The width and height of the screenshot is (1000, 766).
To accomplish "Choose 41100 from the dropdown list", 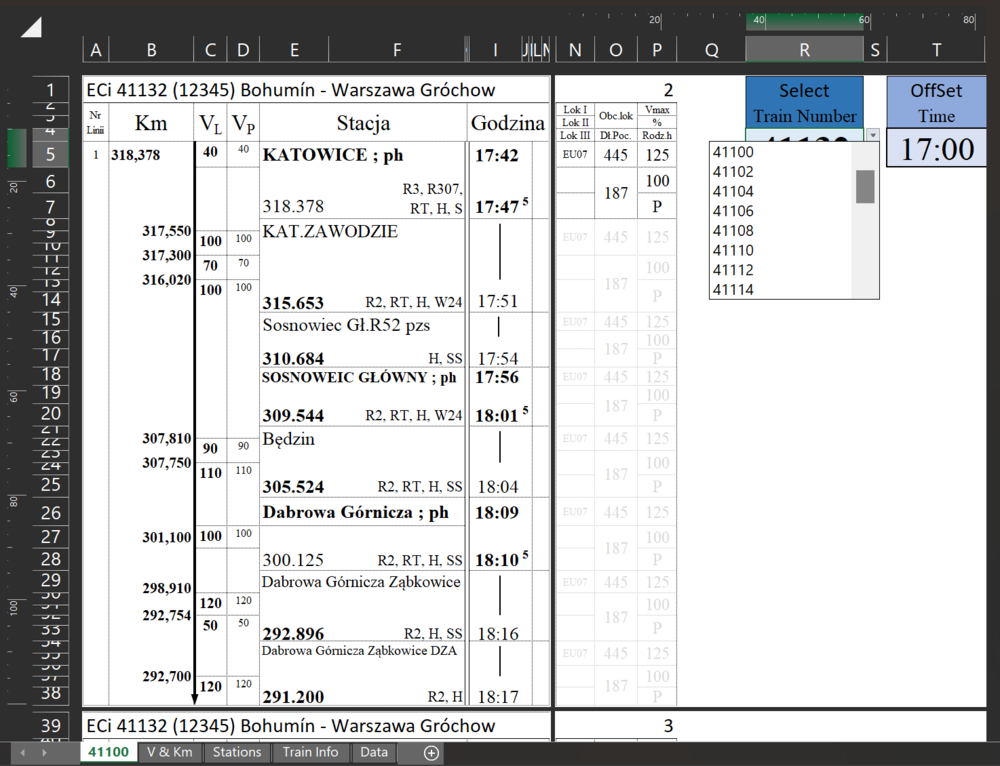I will pos(733,153).
